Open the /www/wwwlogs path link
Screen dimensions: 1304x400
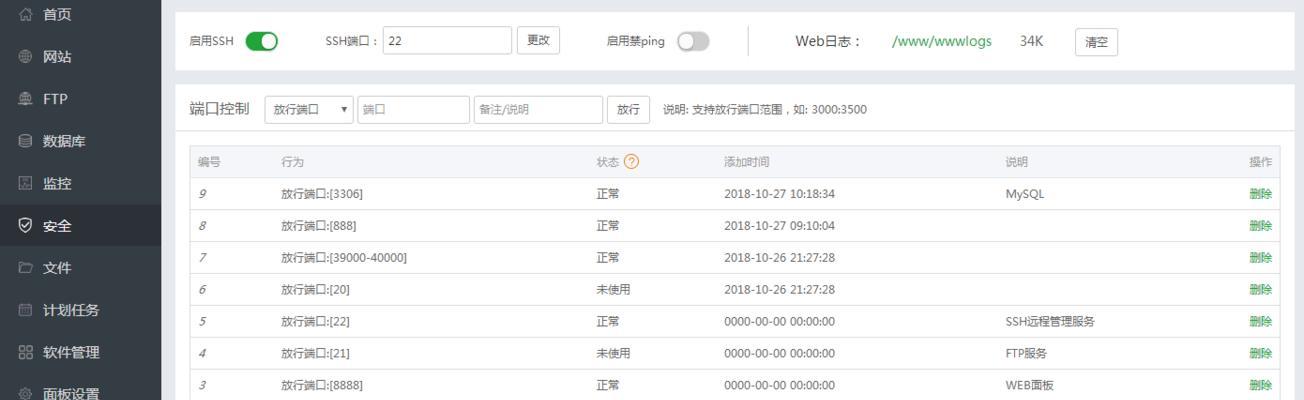pyautogui.click(x=942, y=41)
